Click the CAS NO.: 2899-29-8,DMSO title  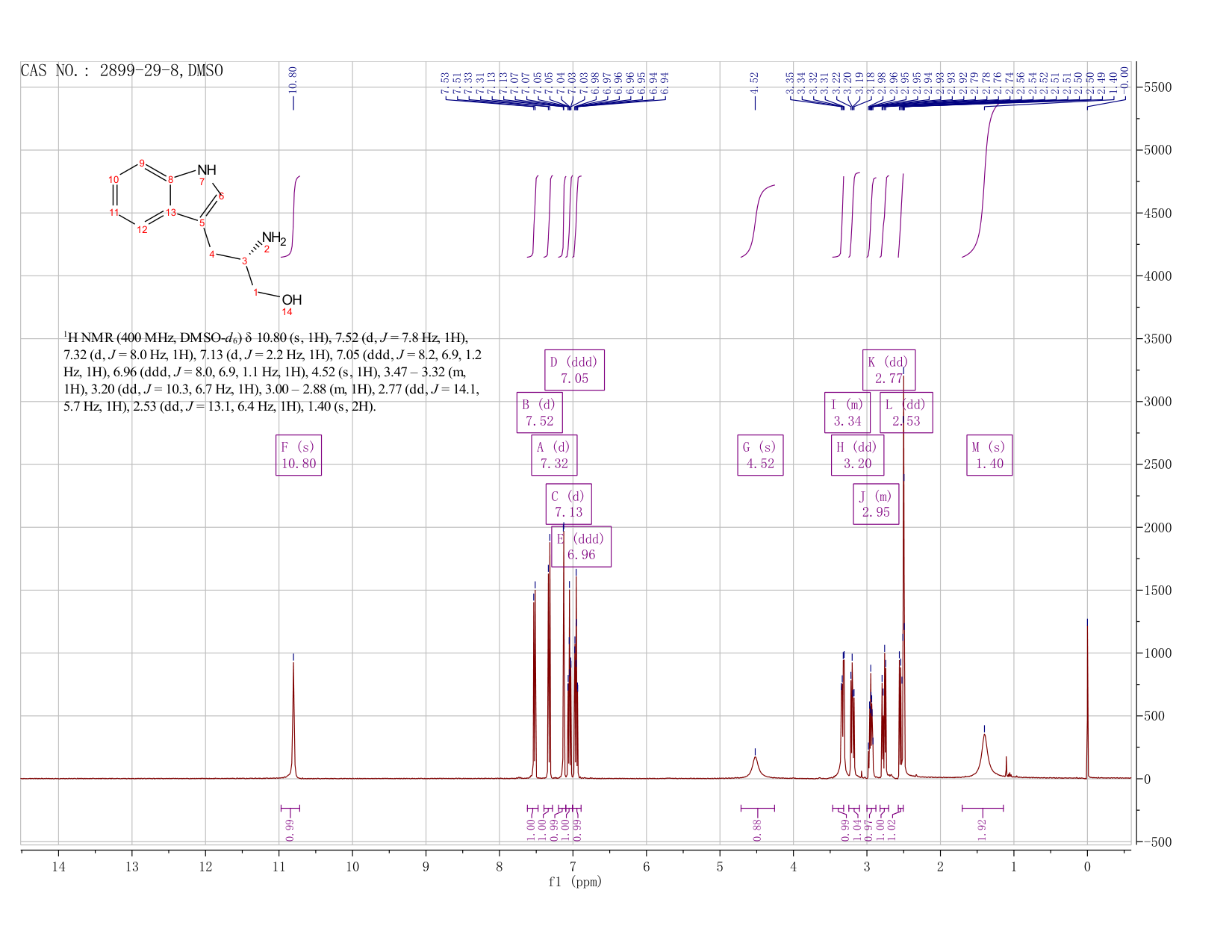122,71
